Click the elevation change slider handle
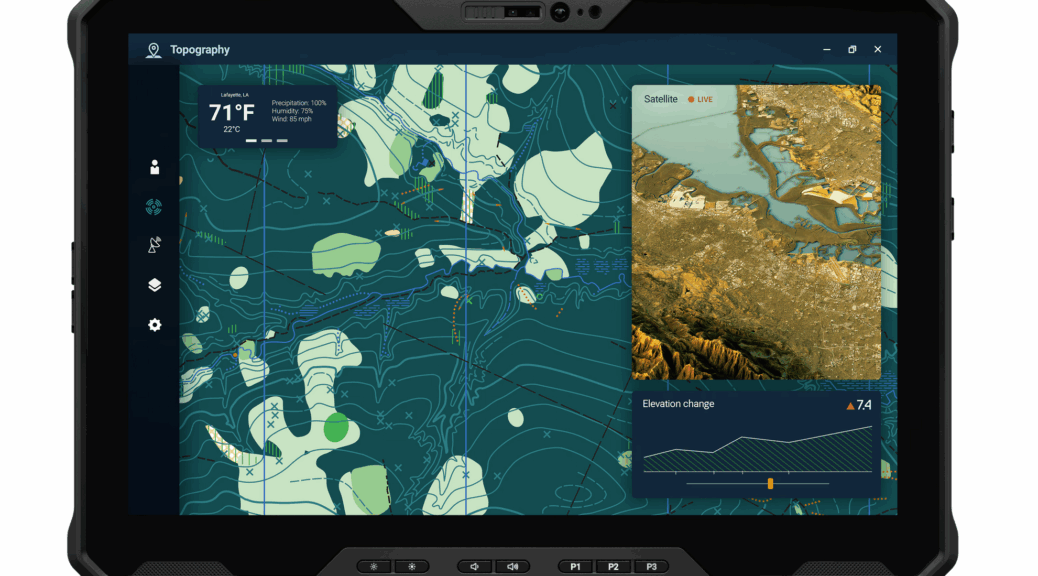 (x=770, y=484)
